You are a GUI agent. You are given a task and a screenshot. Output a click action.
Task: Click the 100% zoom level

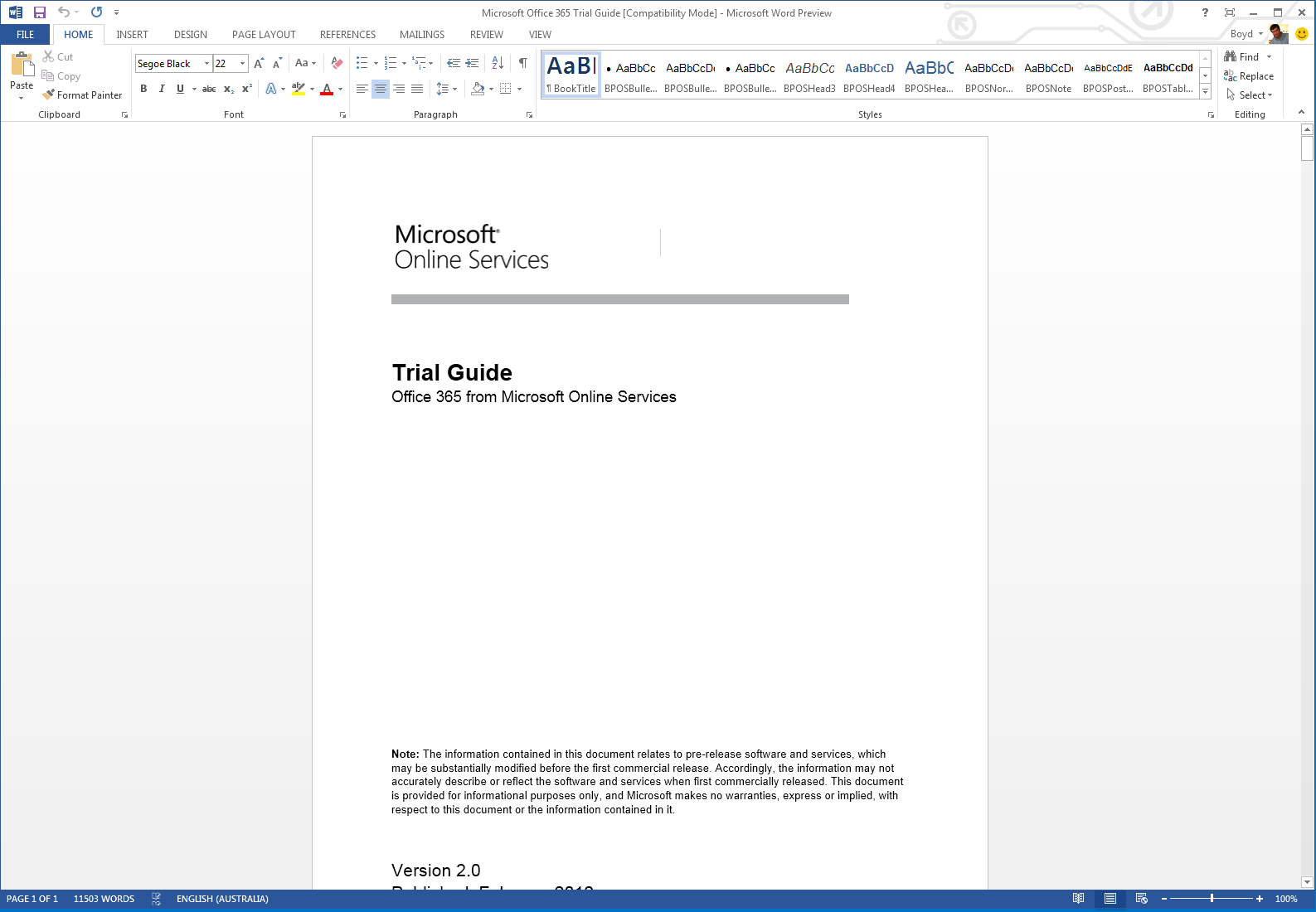1286,899
